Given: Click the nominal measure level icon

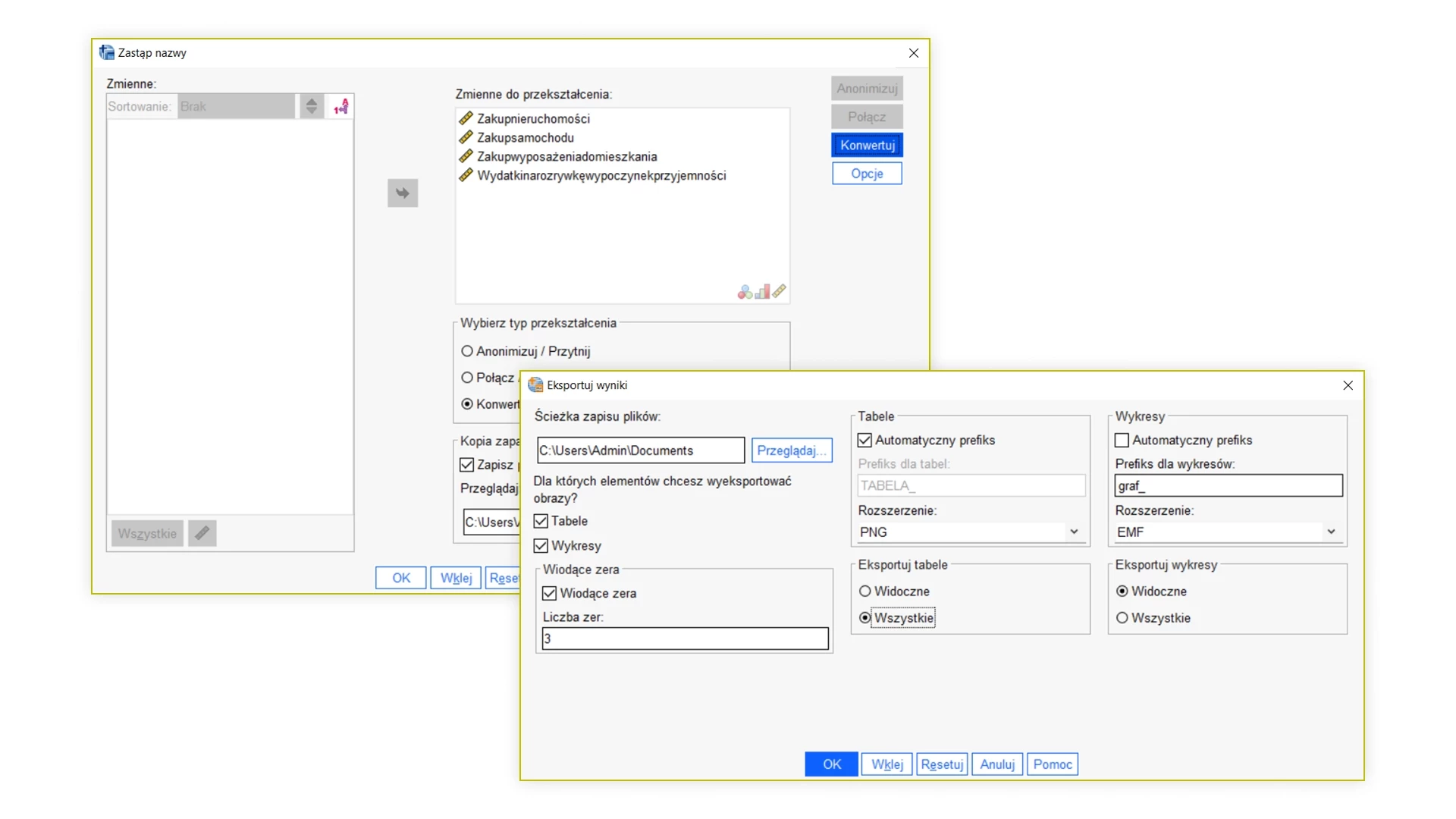Looking at the screenshot, I should tap(745, 292).
